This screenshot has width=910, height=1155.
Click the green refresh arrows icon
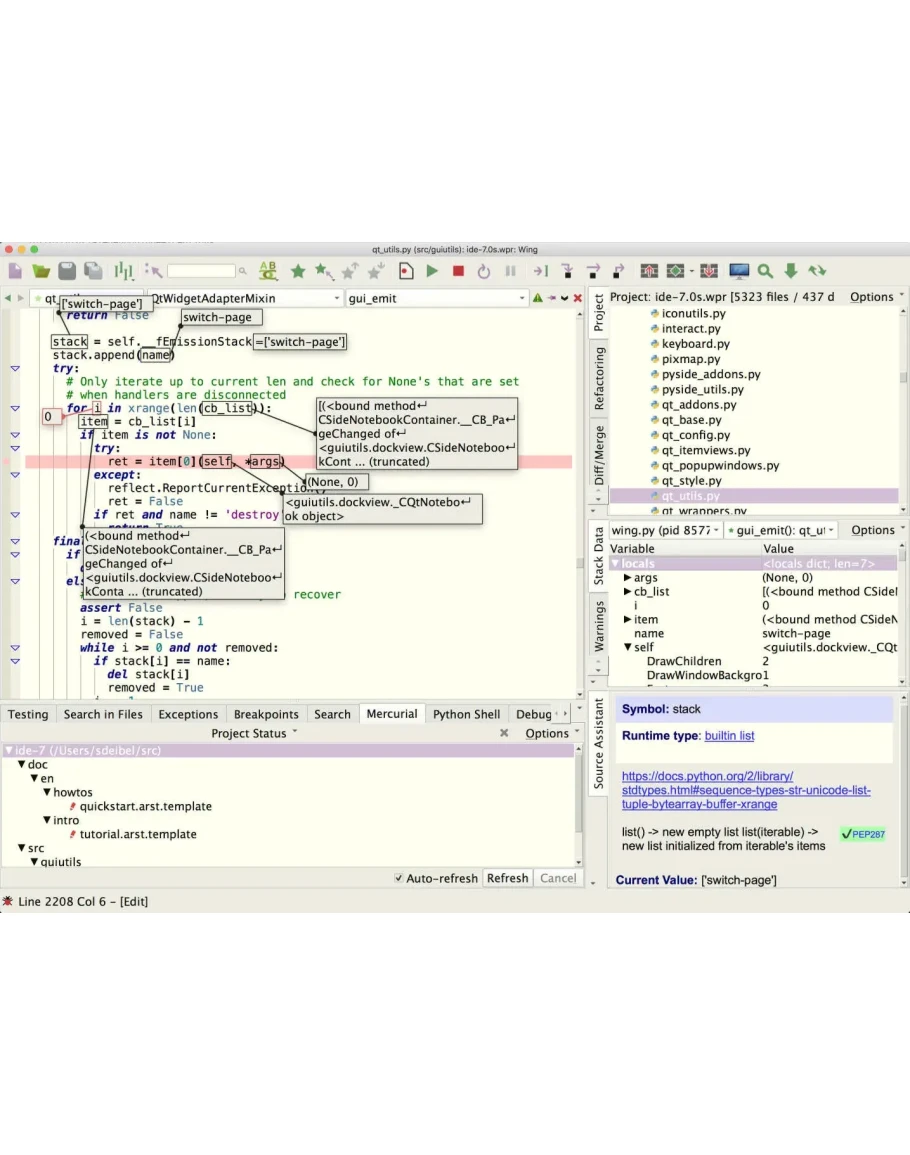click(x=816, y=271)
